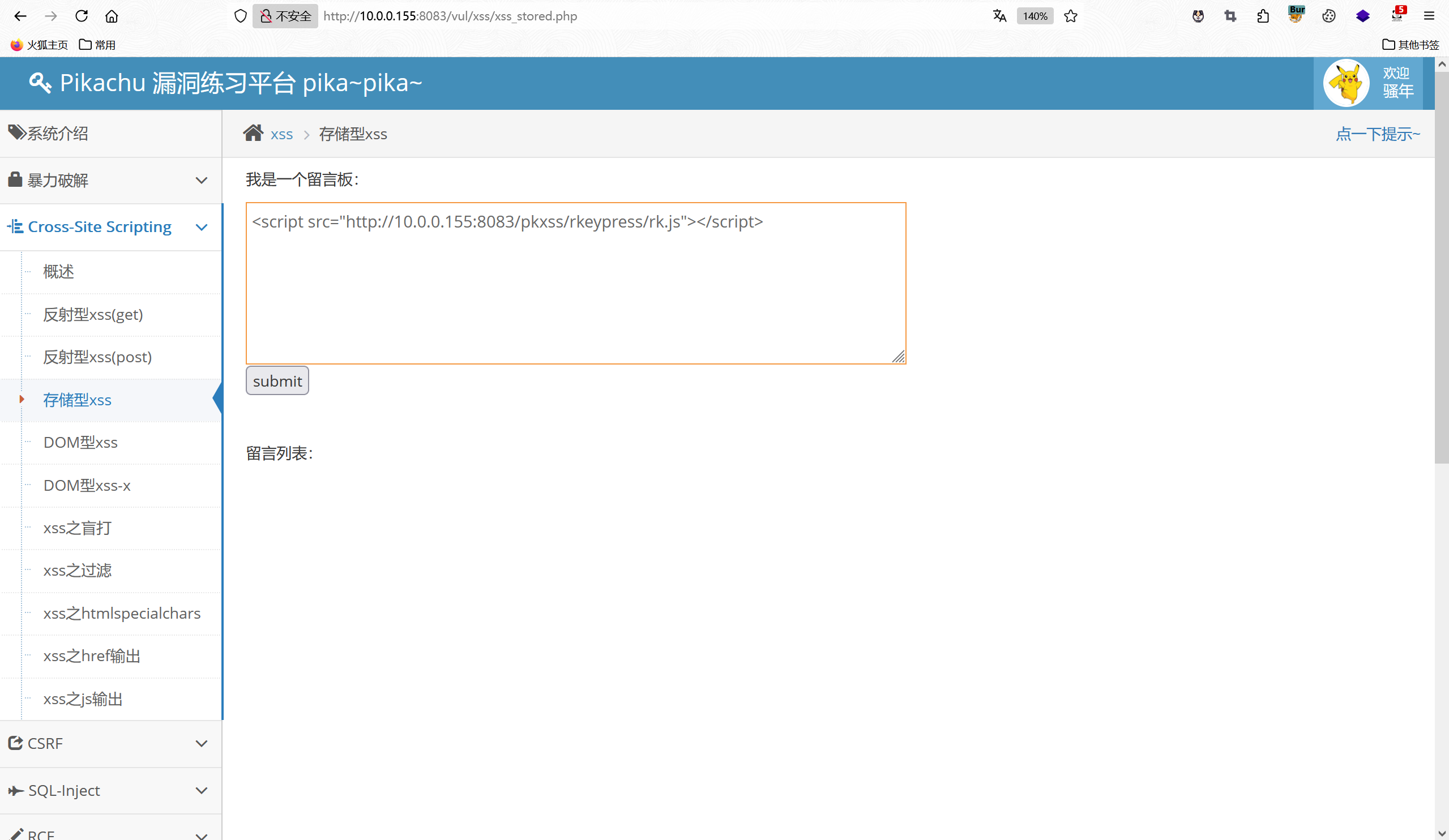This screenshot has height=840, width=1449.
Task: Click the Pikachu avatar image
Action: point(1346,83)
